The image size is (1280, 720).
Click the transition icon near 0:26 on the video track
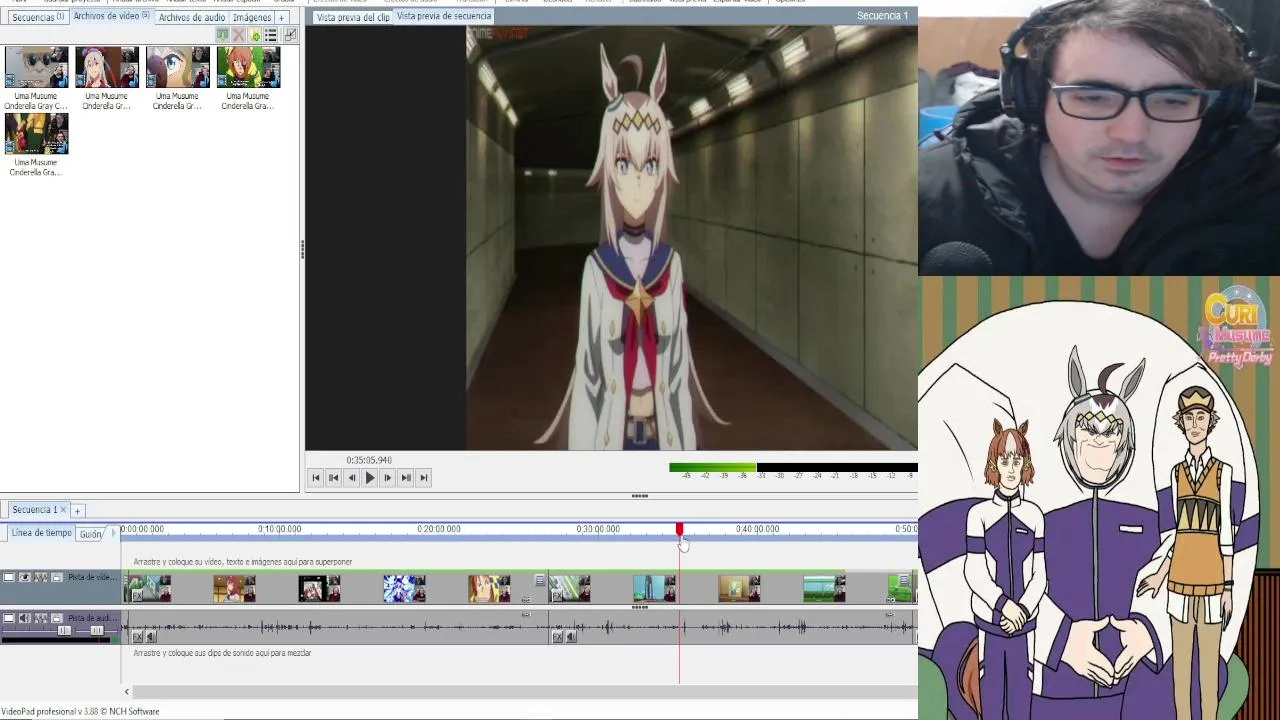(540, 580)
